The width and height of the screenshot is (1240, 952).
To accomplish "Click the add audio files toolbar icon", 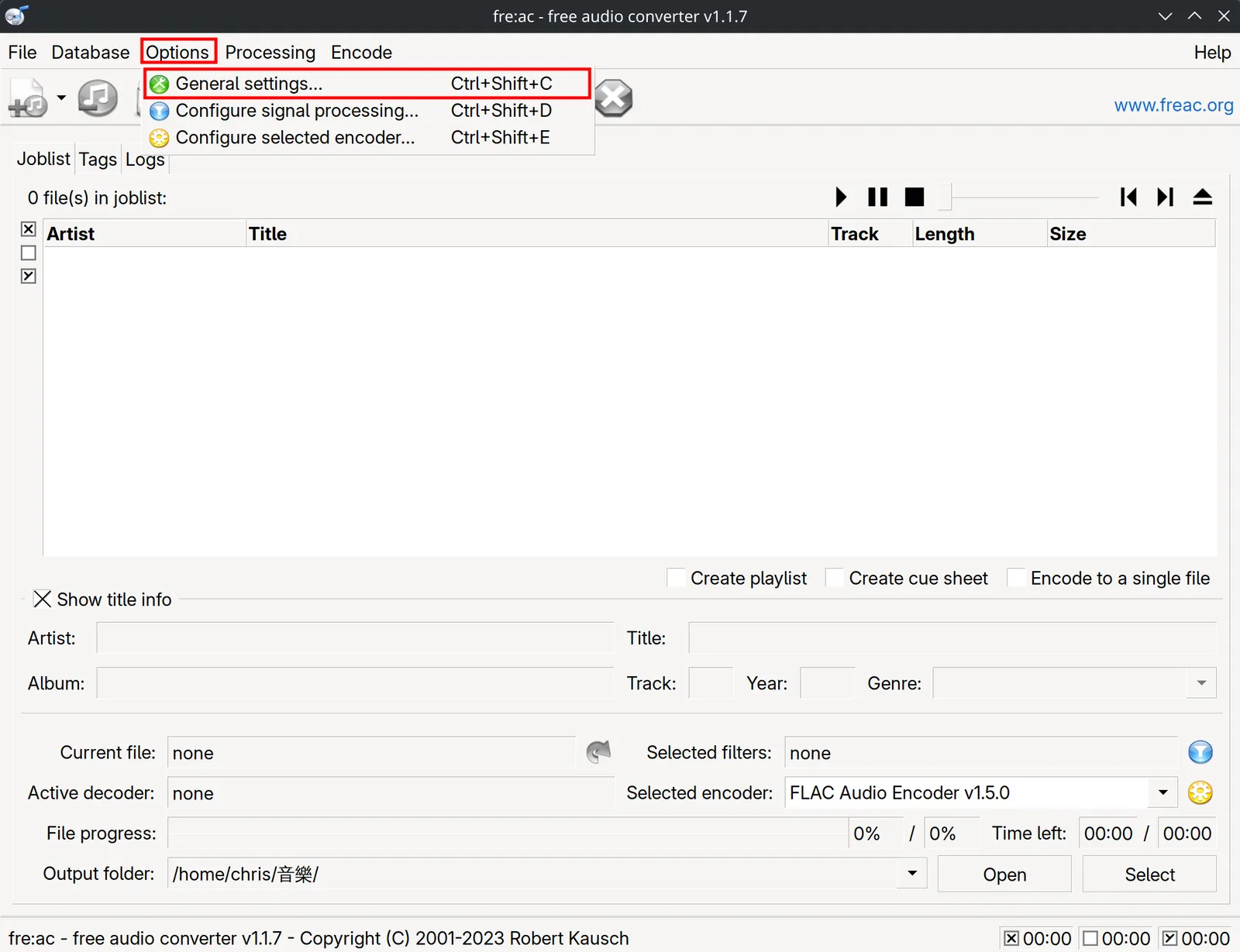I will pyautogui.click(x=28, y=98).
